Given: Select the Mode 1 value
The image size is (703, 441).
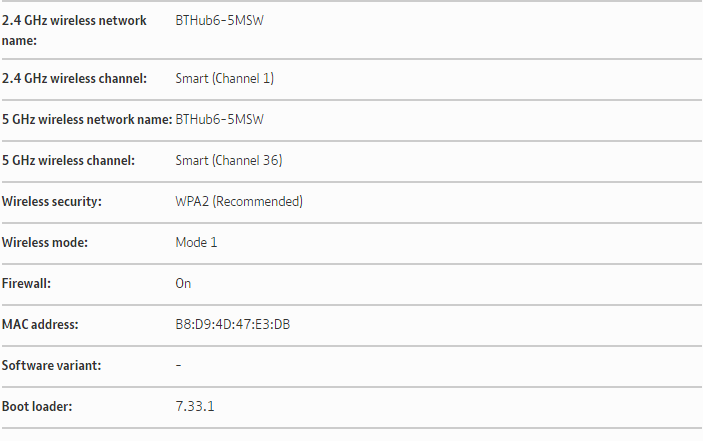Looking at the screenshot, I should coord(196,243).
